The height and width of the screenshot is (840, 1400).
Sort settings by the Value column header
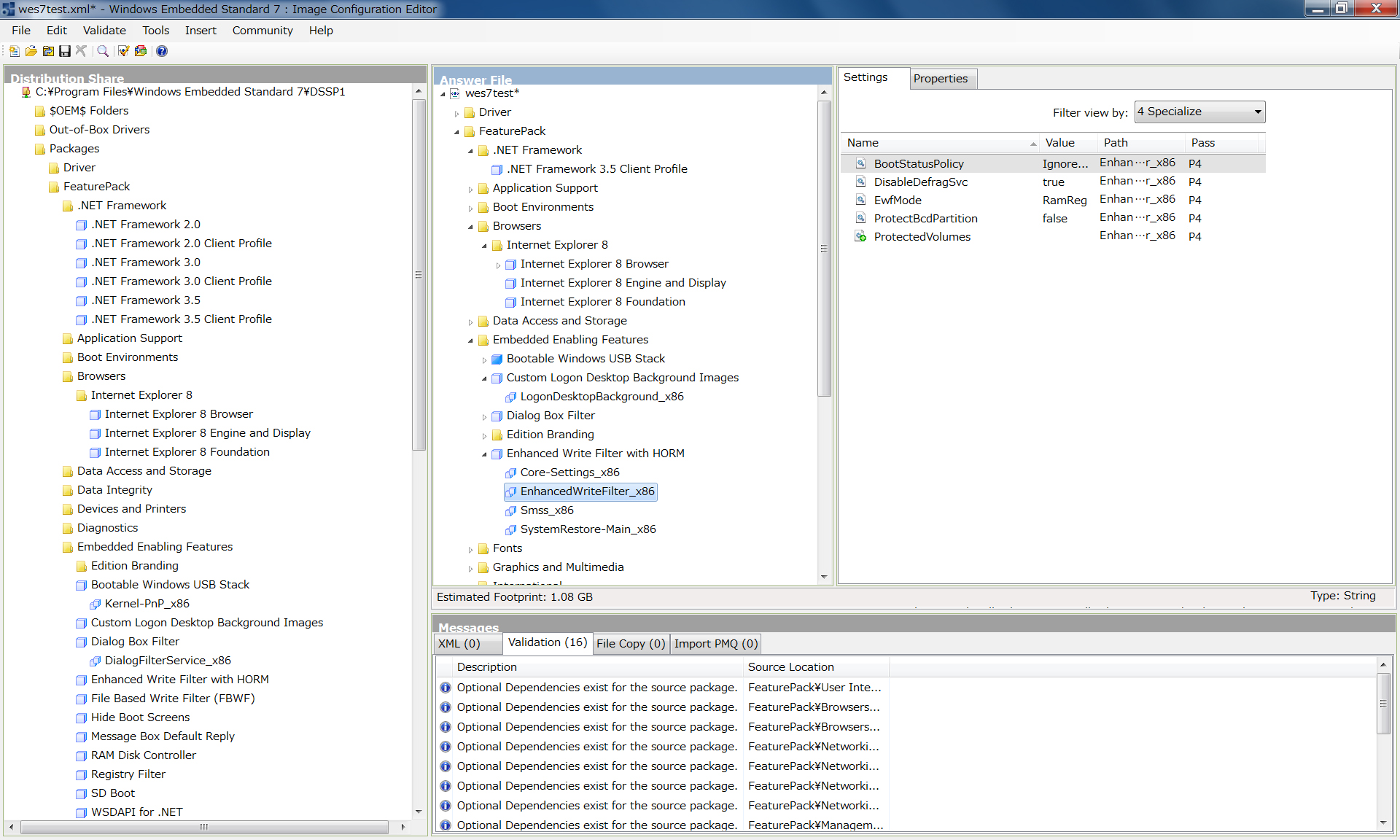click(x=1067, y=143)
